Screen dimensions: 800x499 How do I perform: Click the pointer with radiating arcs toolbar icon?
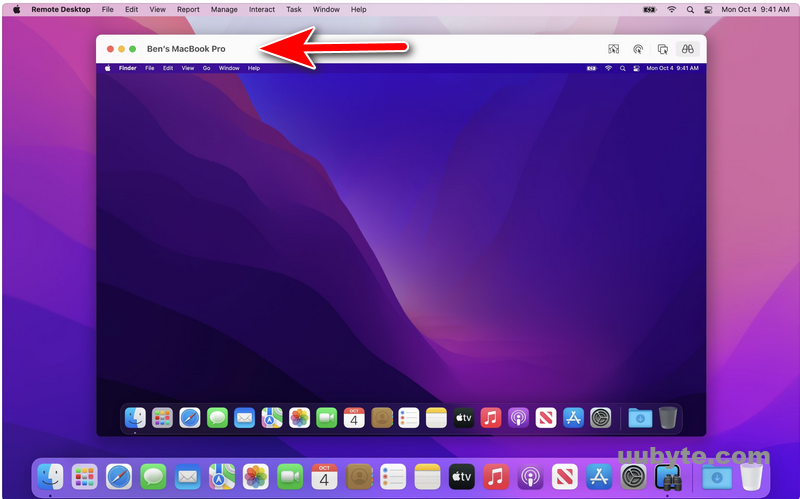click(x=638, y=49)
